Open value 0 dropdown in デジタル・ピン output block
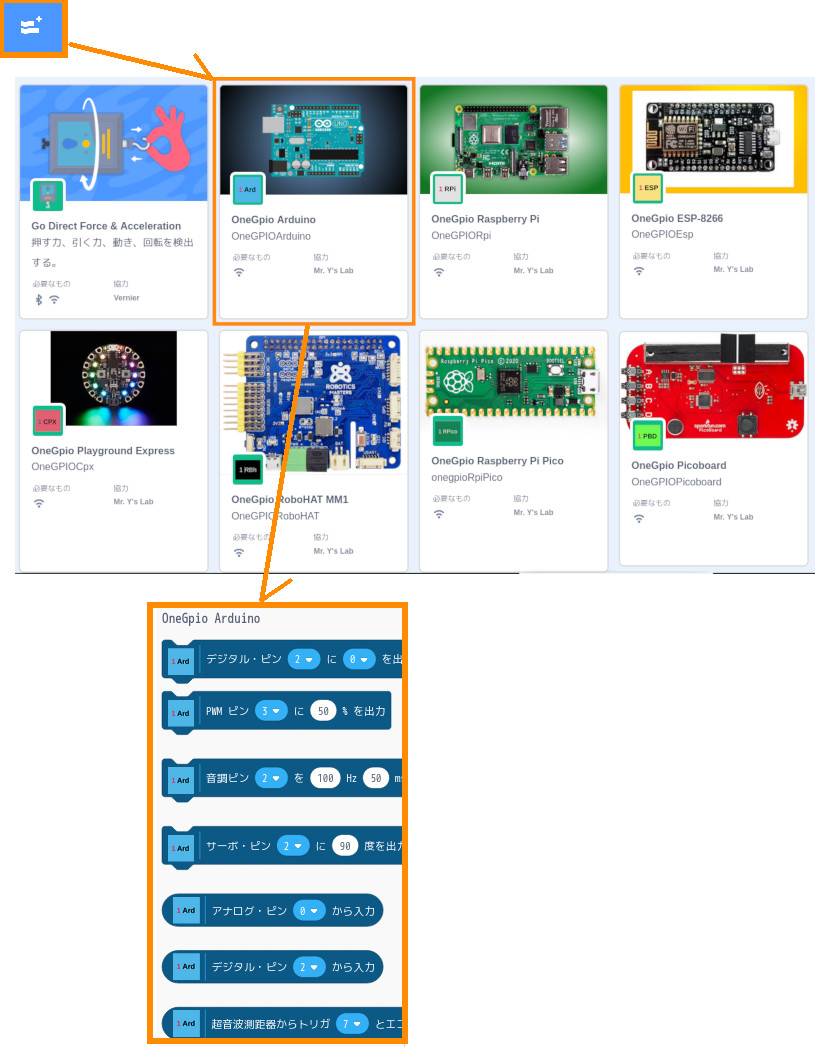Image resolution: width=815 pixels, height=1047 pixels. tap(359, 659)
